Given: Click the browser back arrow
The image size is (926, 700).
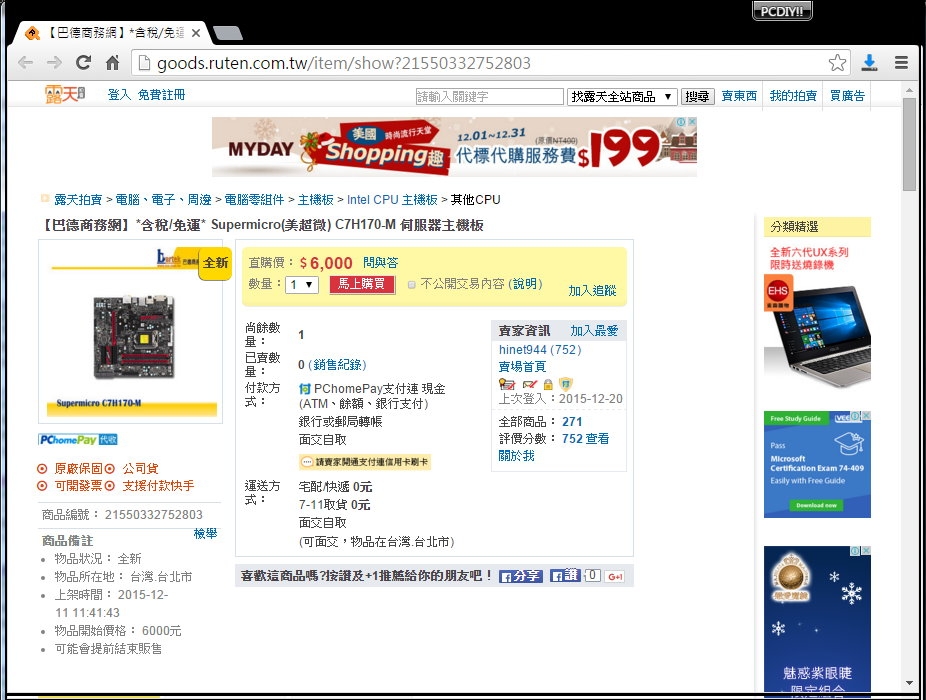Looking at the screenshot, I should [25, 63].
